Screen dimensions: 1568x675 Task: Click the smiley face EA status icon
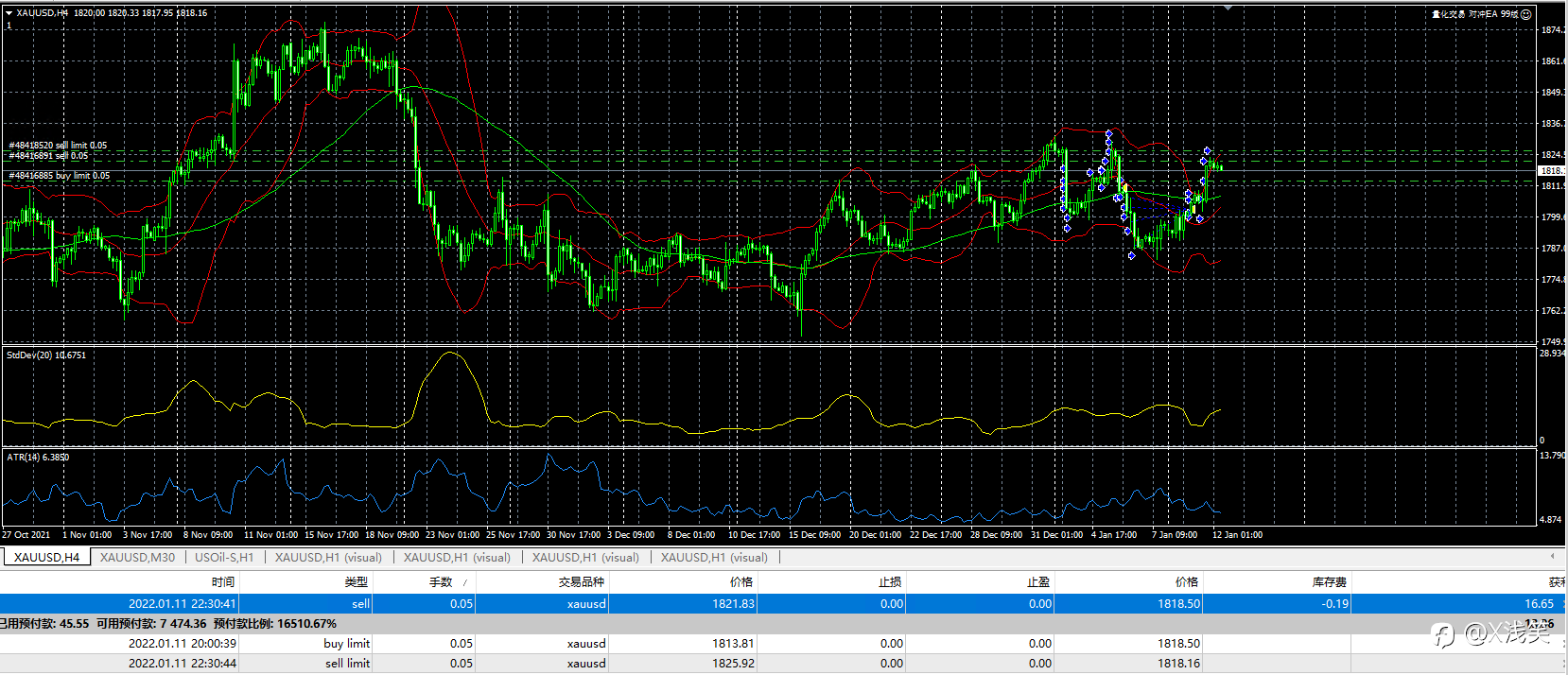pos(1526,14)
